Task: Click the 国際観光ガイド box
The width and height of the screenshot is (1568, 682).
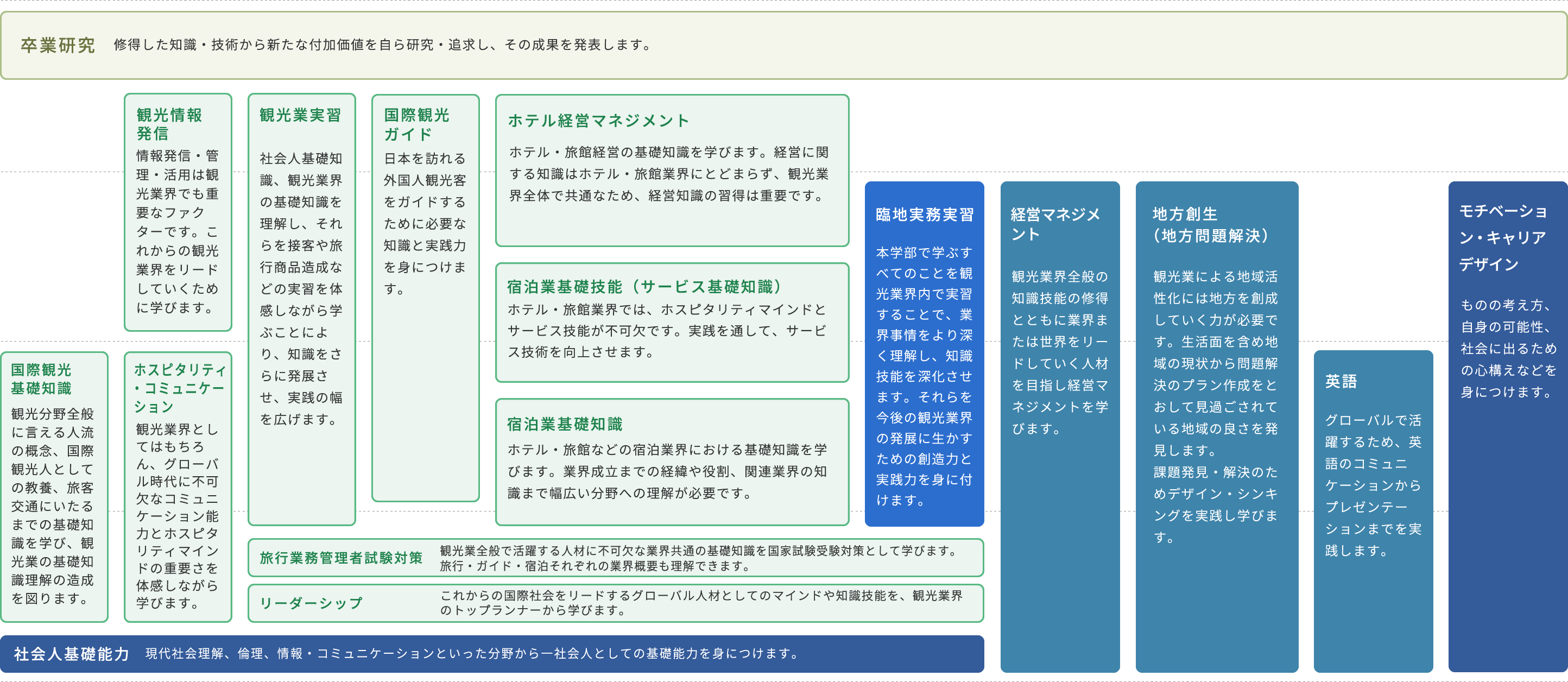Action: pos(425,297)
